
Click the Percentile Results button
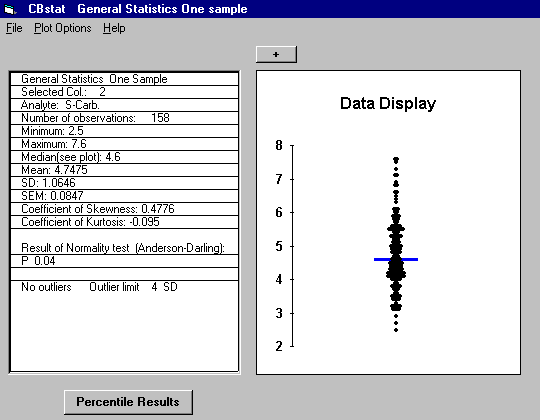(128, 402)
